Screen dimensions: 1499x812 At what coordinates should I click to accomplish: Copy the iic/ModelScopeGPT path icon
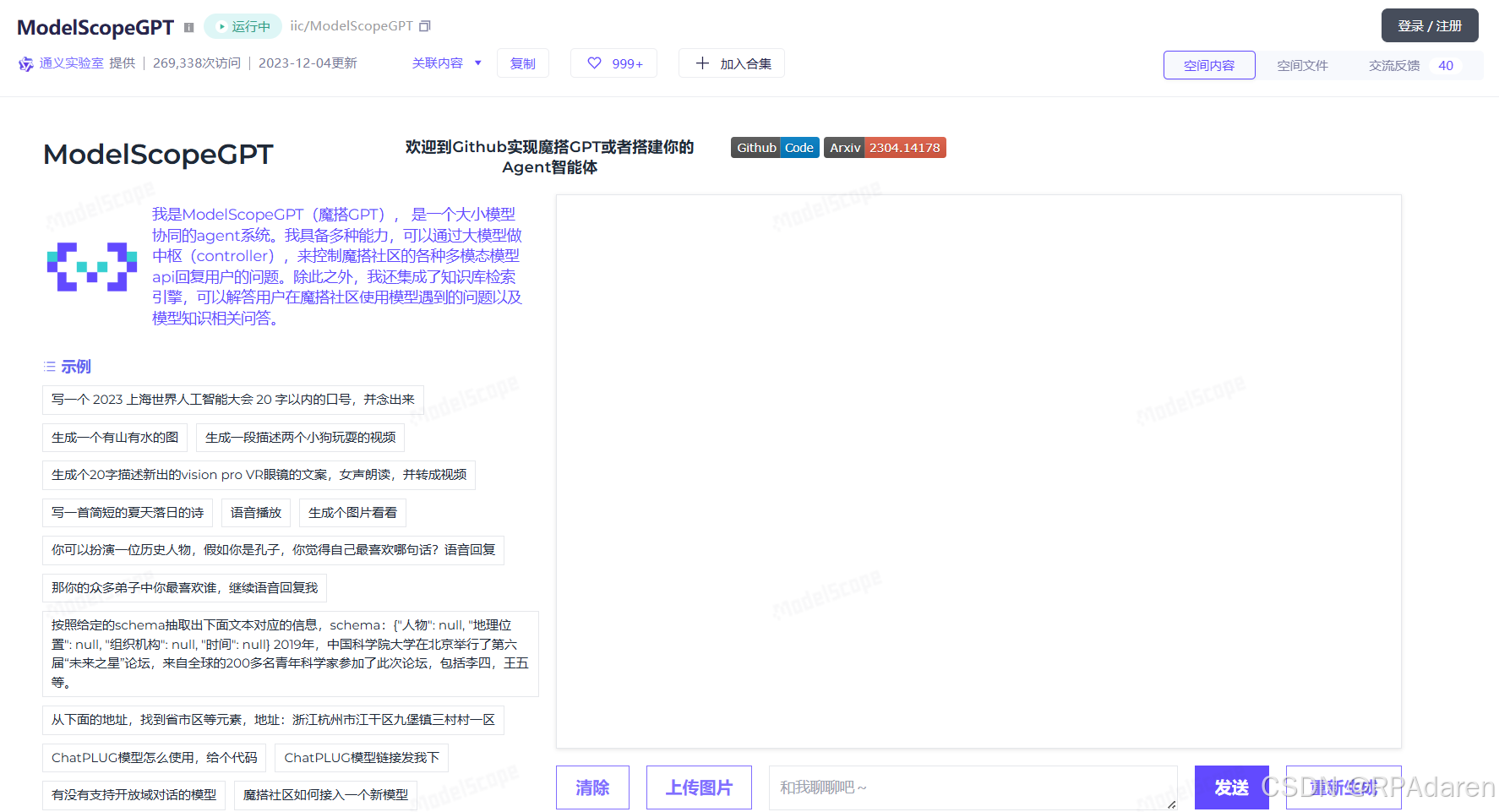(425, 26)
